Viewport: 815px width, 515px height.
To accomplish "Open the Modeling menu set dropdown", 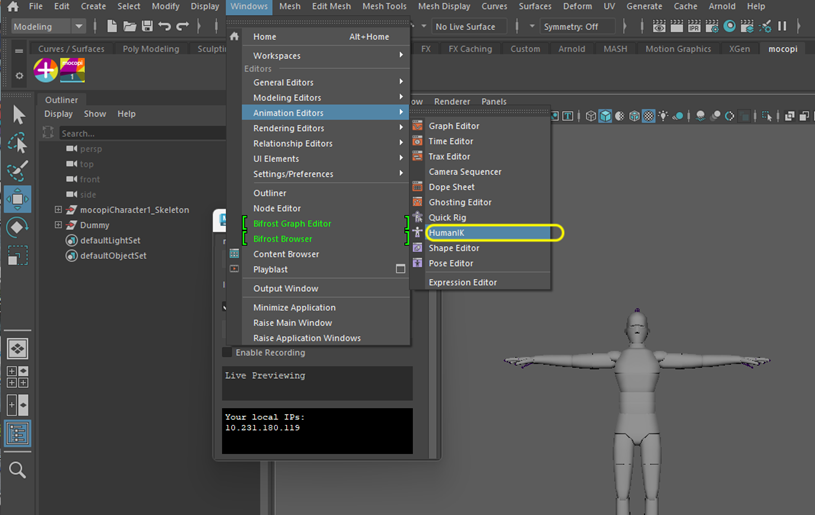I will coord(47,27).
